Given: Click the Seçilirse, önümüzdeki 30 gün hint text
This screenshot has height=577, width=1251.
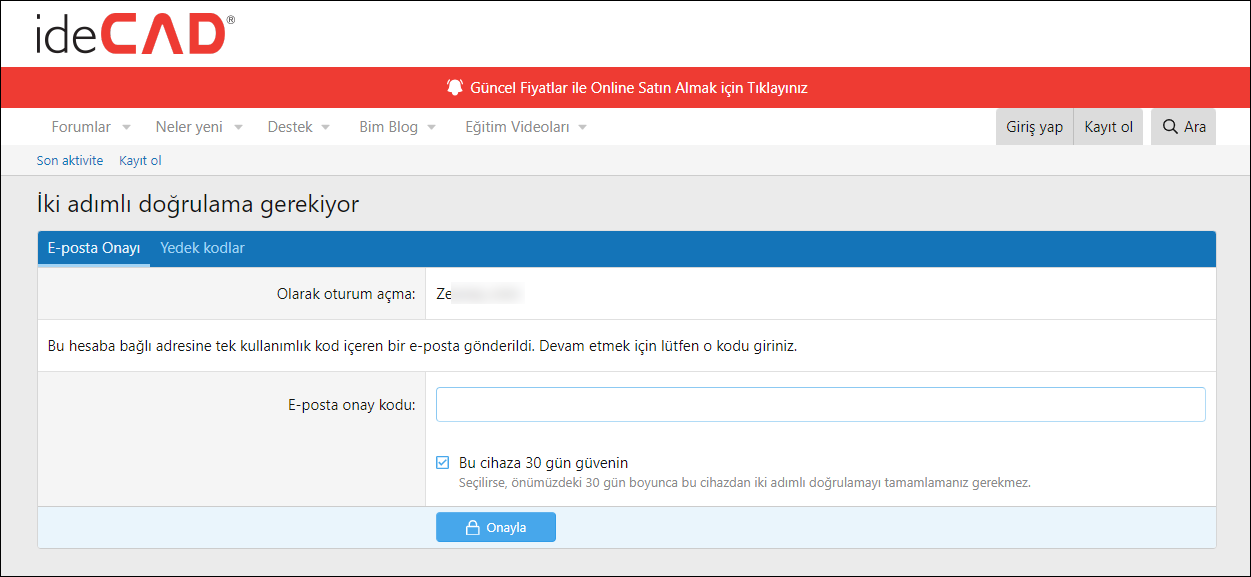Looking at the screenshot, I should point(744,482).
